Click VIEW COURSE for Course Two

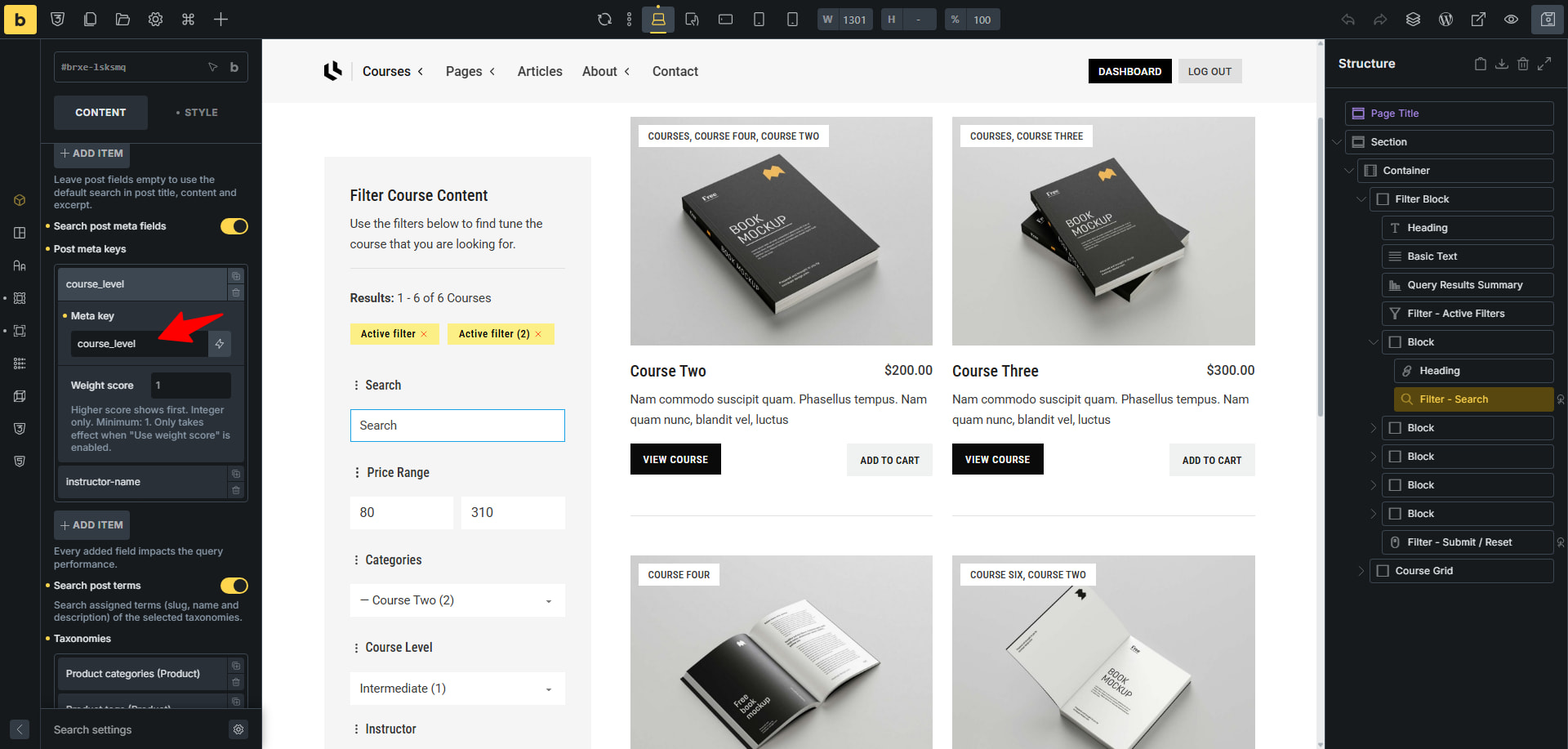[675, 460]
